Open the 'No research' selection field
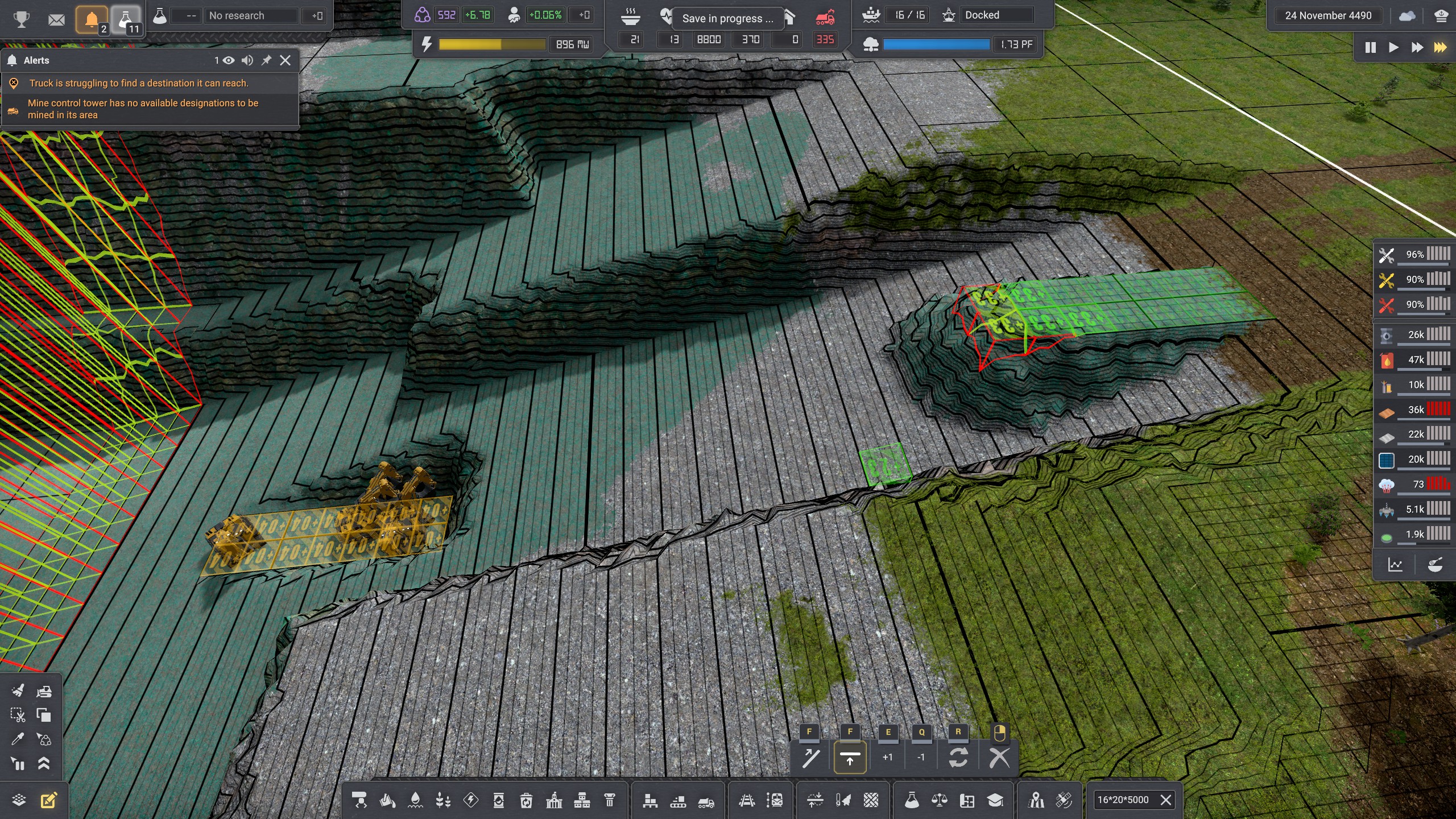Image resolution: width=1456 pixels, height=819 pixels. click(x=252, y=16)
